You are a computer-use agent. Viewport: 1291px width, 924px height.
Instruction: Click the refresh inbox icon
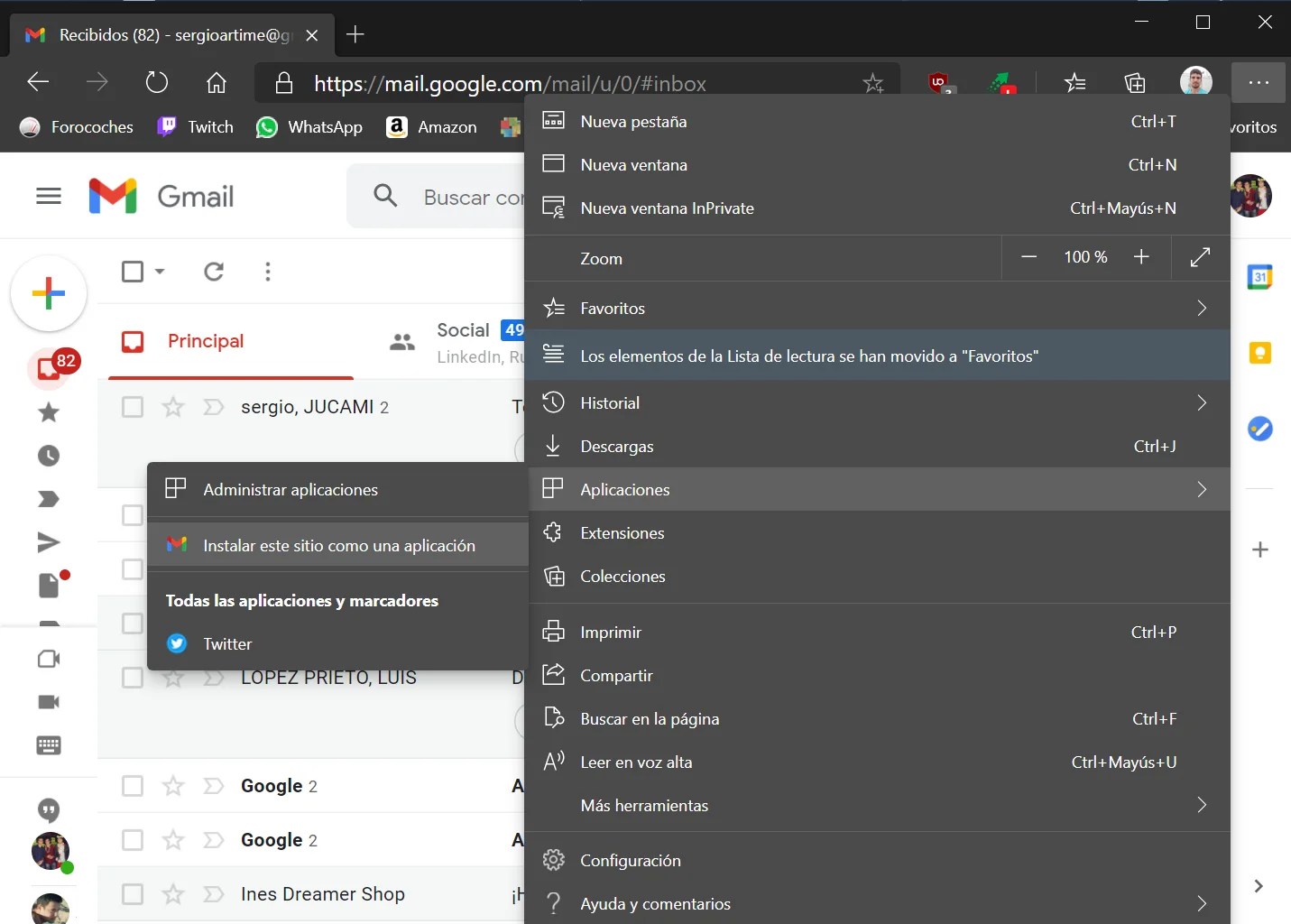pos(214,272)
